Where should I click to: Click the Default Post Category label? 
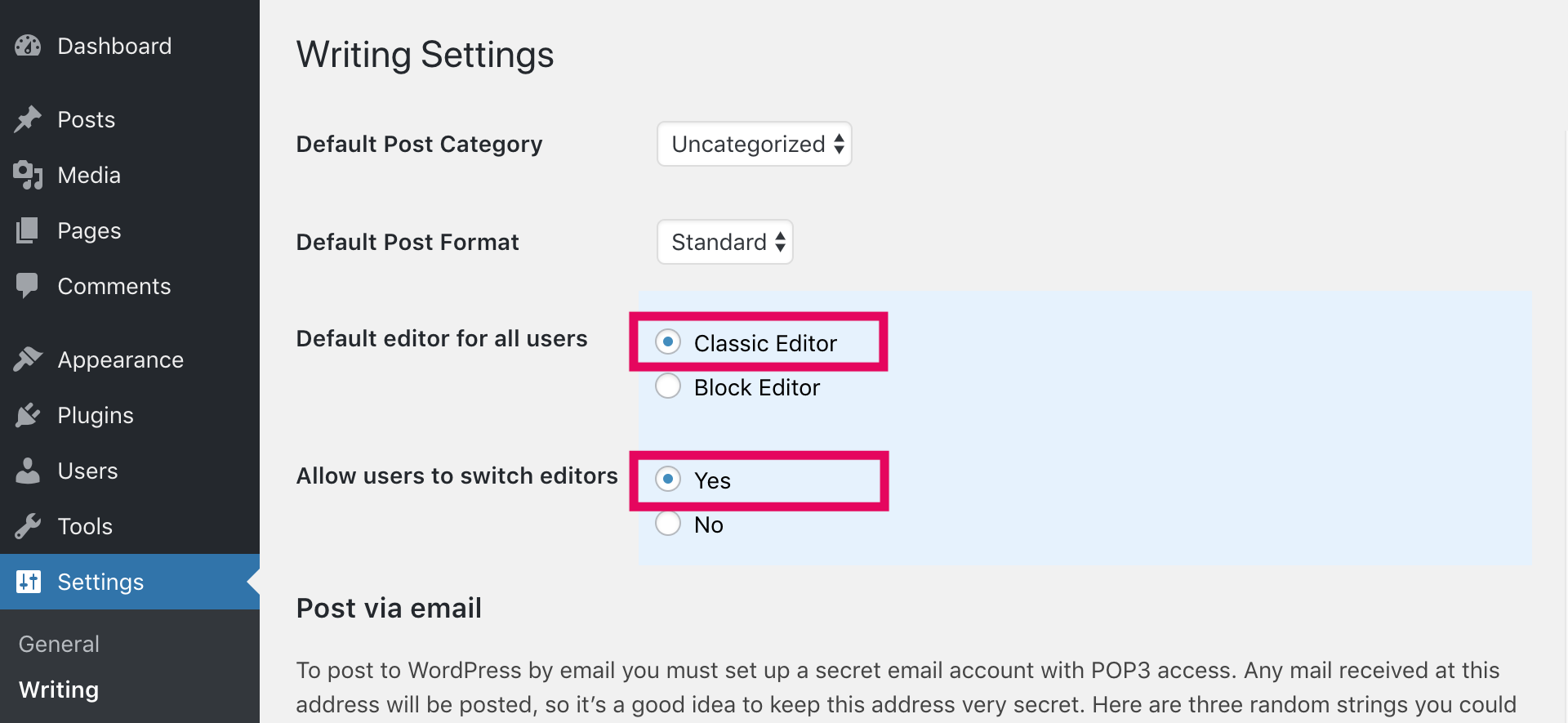coord(419,145)
